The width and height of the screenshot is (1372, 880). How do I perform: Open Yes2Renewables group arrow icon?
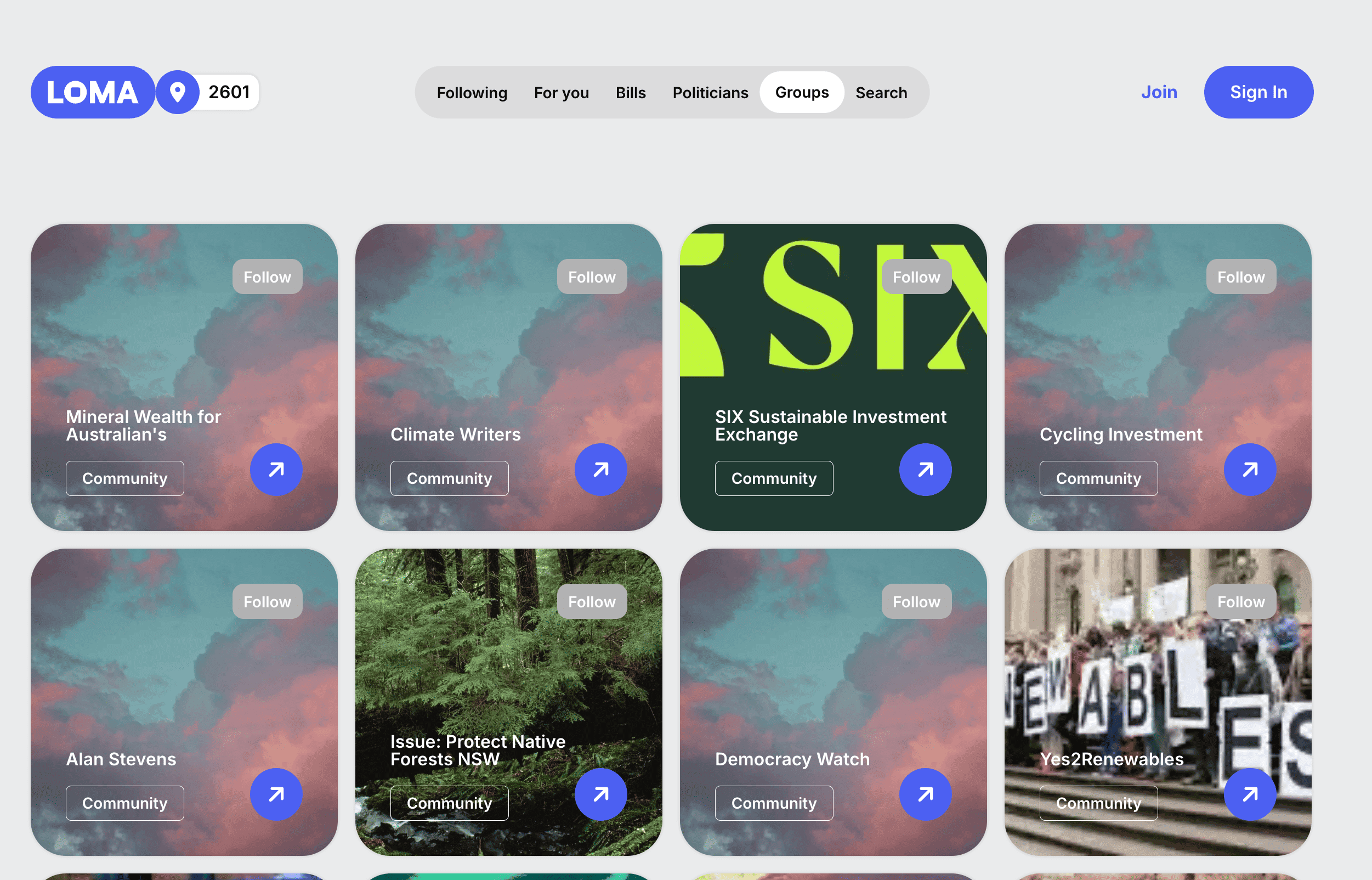(x=1249, y=794)
